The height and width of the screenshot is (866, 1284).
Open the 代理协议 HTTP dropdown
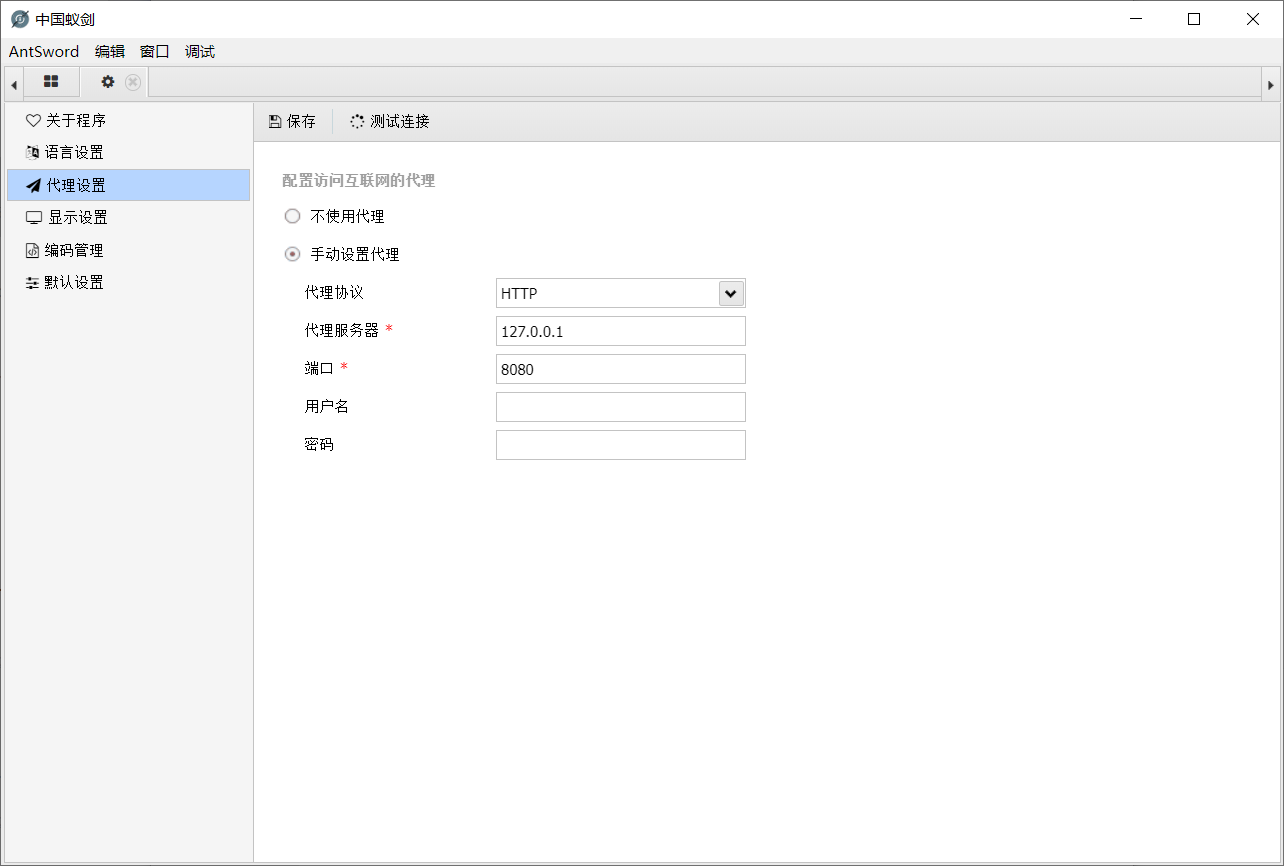pyautogui.click(x=621, y=293)
